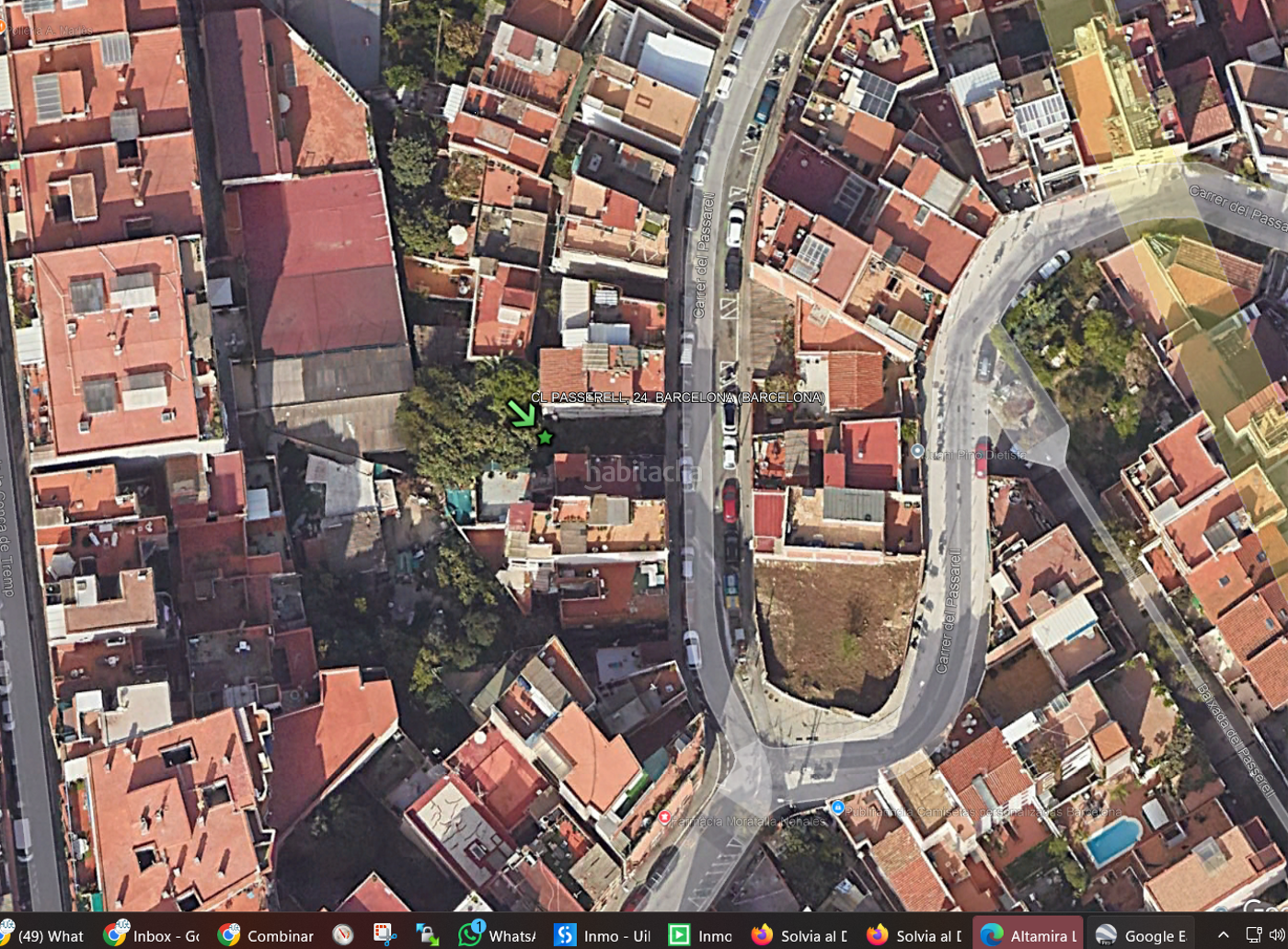
Task: Click the compass-style Safari taskbar icon
Action: 343,935
